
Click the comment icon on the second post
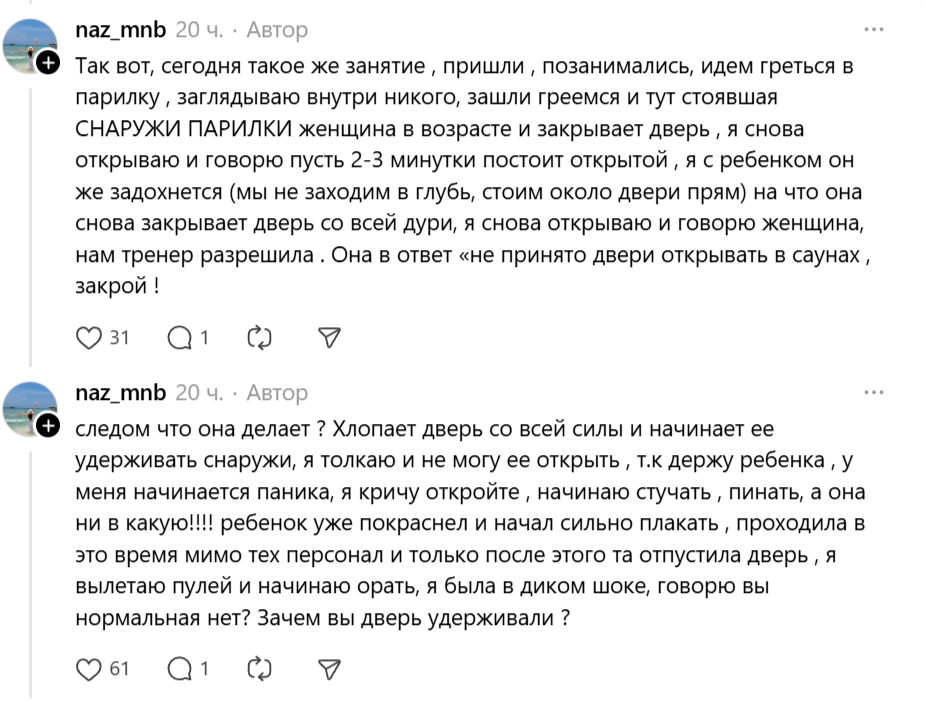pos(179,668)
